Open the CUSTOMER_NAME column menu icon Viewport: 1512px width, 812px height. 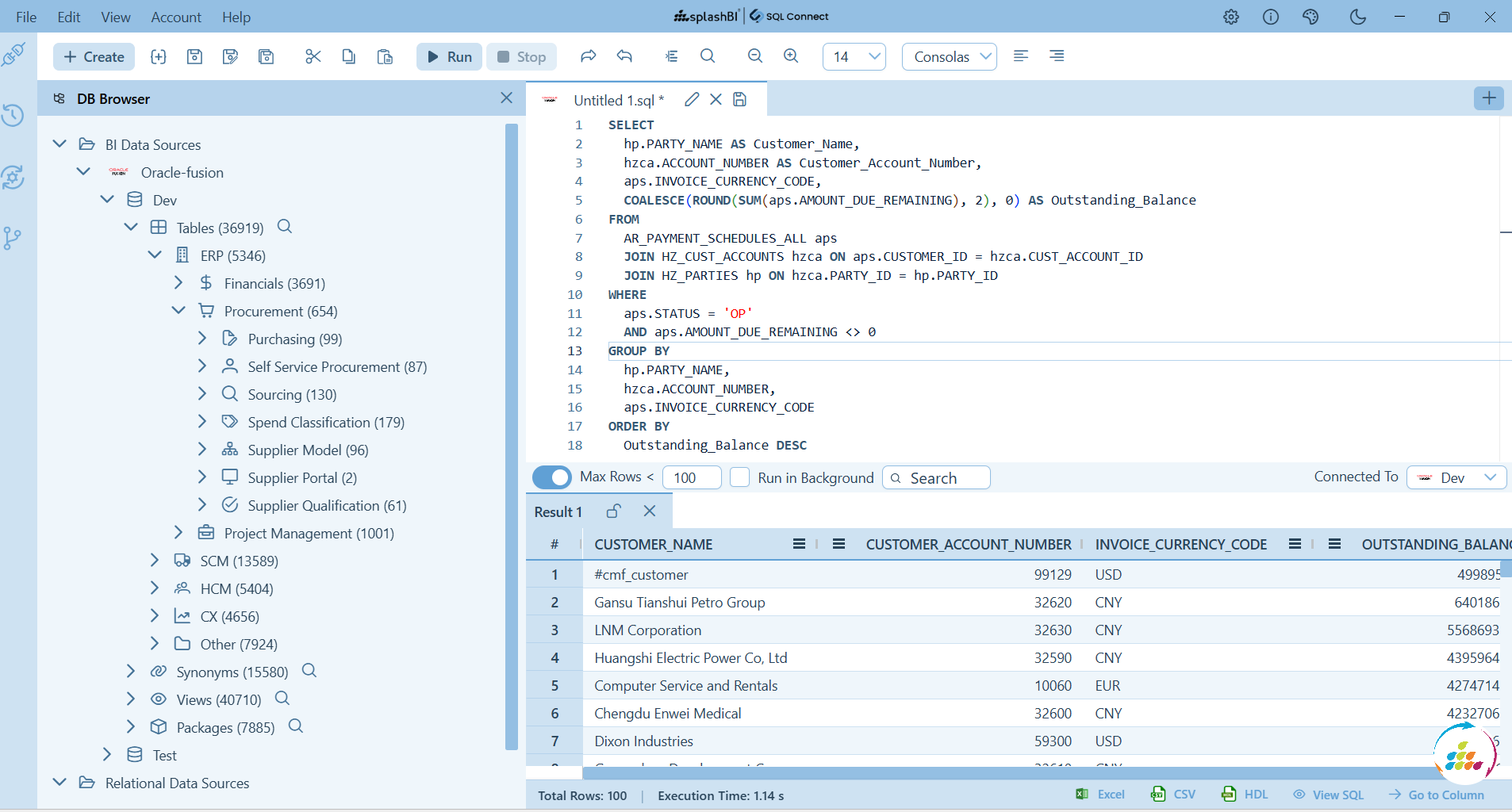(x=799, y=544)
